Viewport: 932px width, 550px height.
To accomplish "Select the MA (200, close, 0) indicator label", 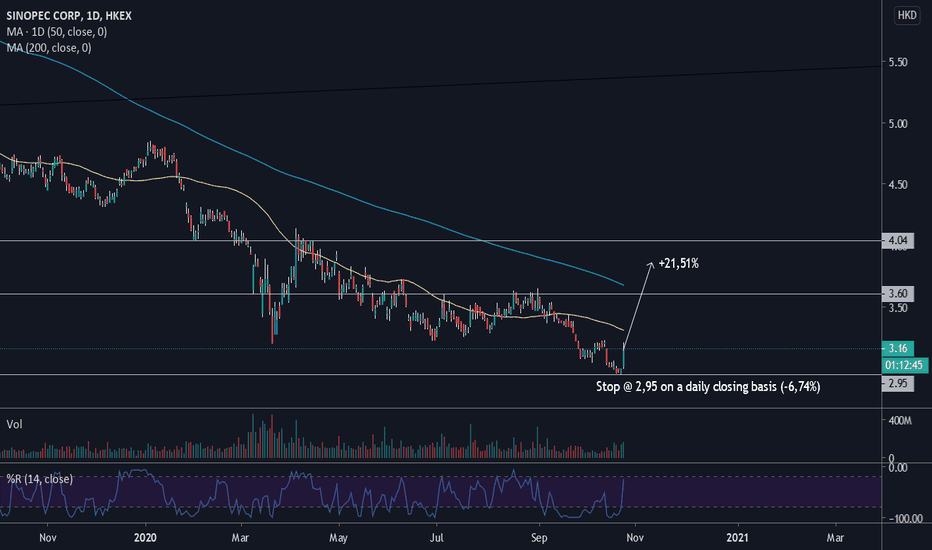I will tap(49, 48).
